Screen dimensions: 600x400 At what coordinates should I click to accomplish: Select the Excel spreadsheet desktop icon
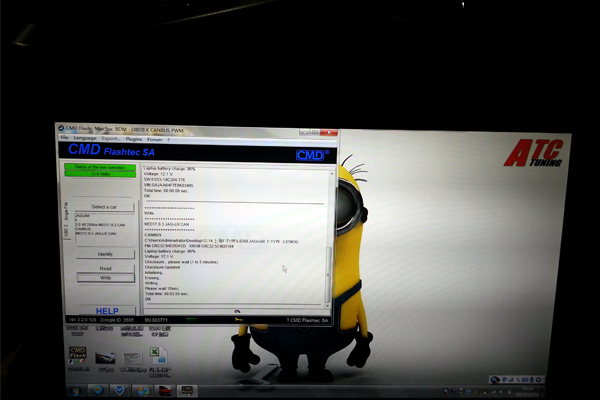(x=158, y=355)
